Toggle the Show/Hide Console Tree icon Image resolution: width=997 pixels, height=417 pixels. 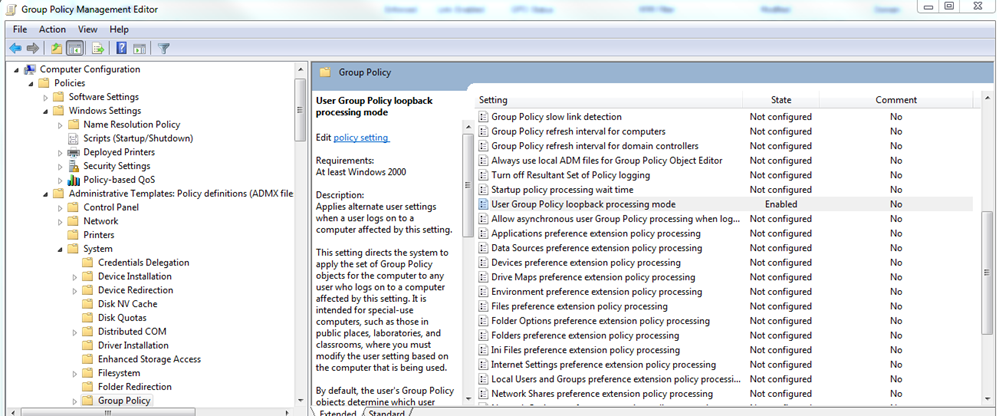[75, 48]
